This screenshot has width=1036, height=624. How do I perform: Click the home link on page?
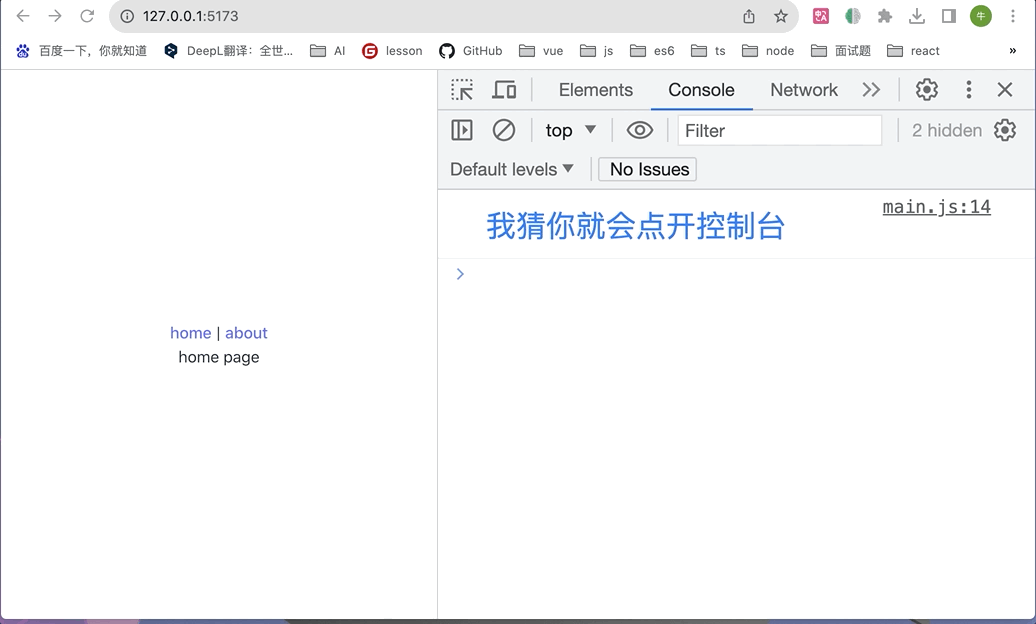pos(190,332)
